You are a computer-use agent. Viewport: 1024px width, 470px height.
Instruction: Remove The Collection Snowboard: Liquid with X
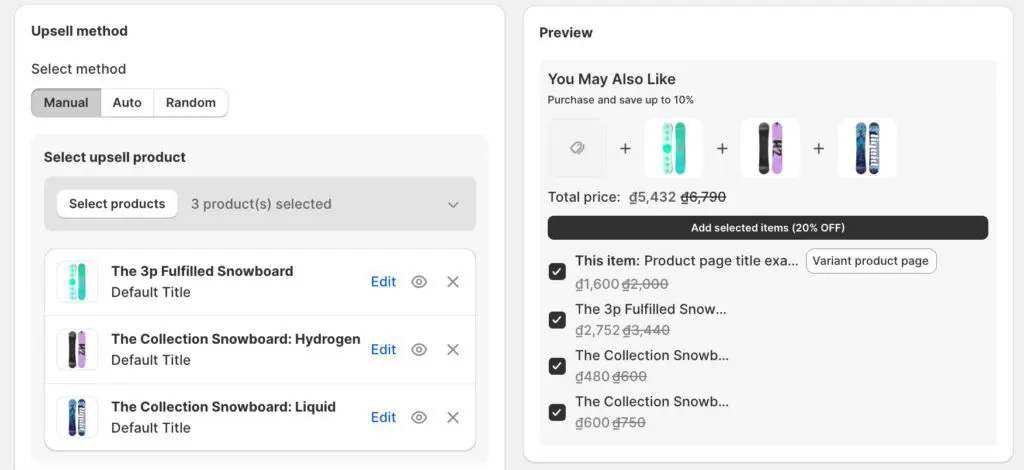pos(453,418)
